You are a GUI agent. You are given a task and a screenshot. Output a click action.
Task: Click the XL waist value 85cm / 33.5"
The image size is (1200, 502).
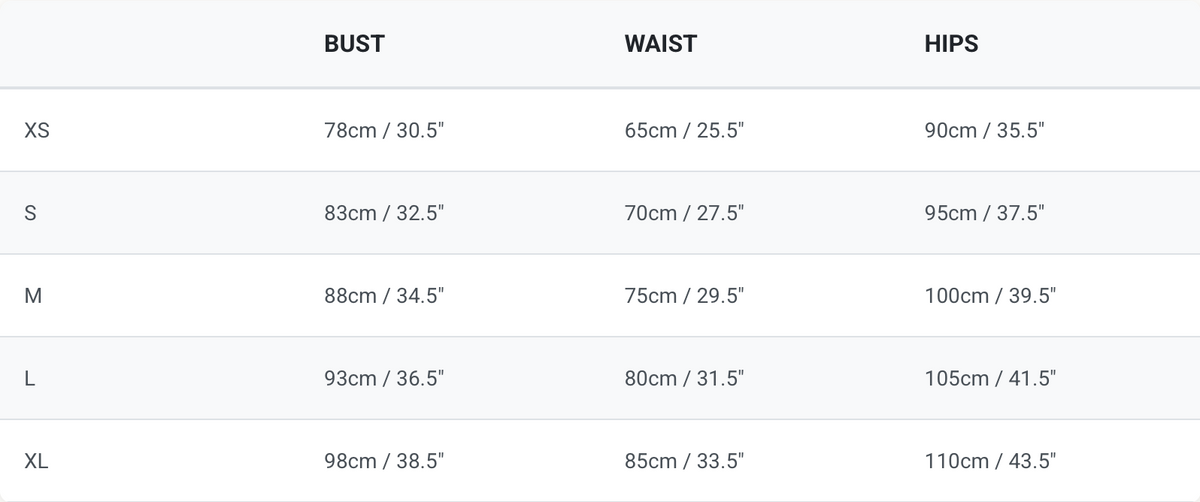684,462
